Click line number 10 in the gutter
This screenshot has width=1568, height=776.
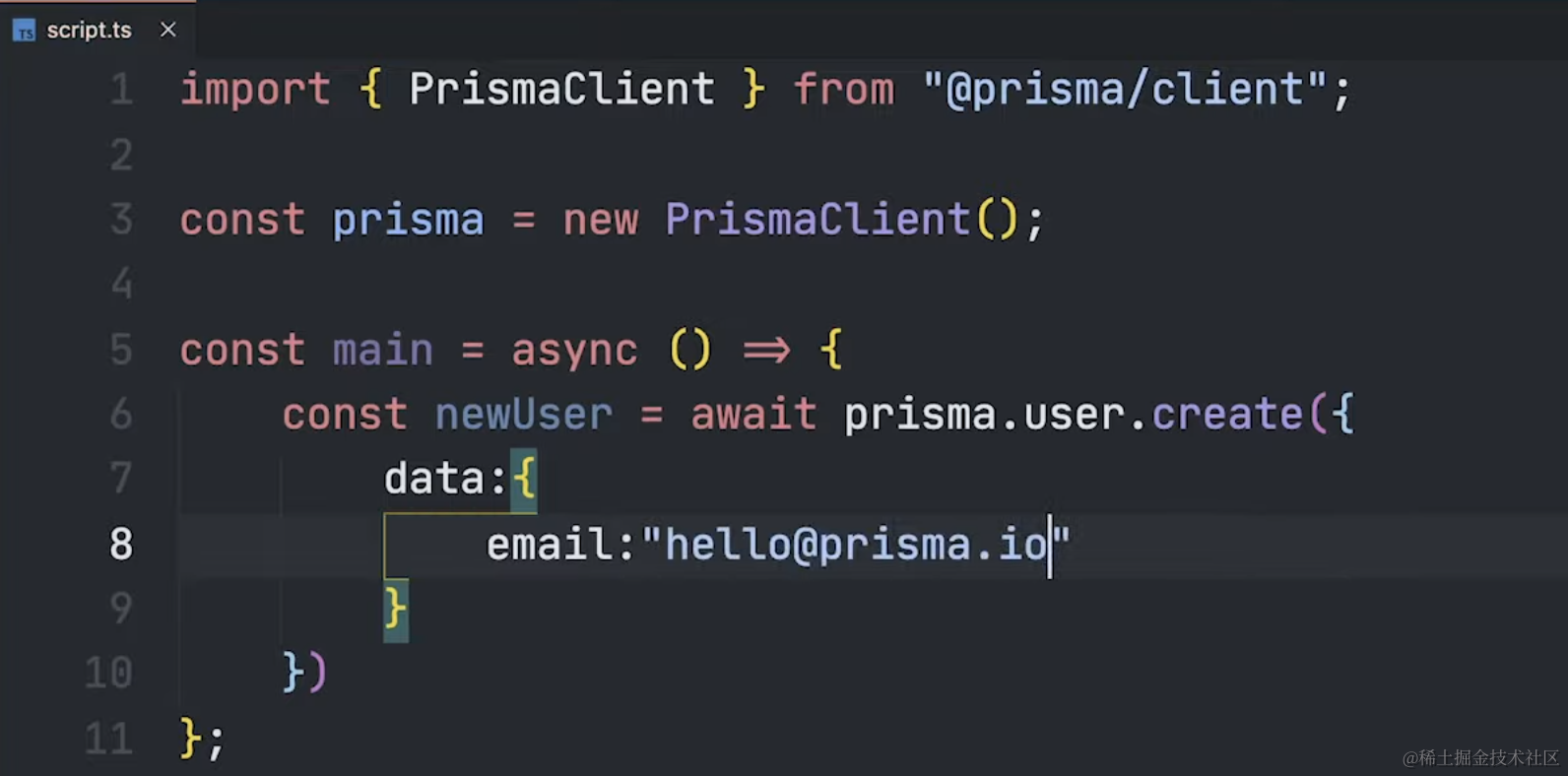pos(108,674)
